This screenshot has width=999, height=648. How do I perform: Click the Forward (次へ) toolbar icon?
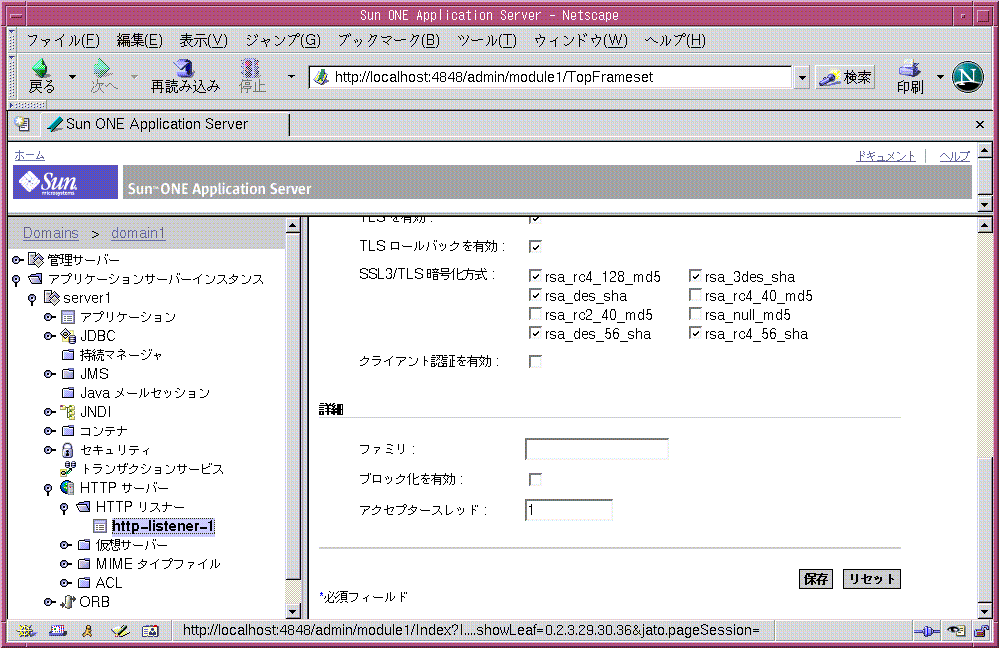[102, 68]
